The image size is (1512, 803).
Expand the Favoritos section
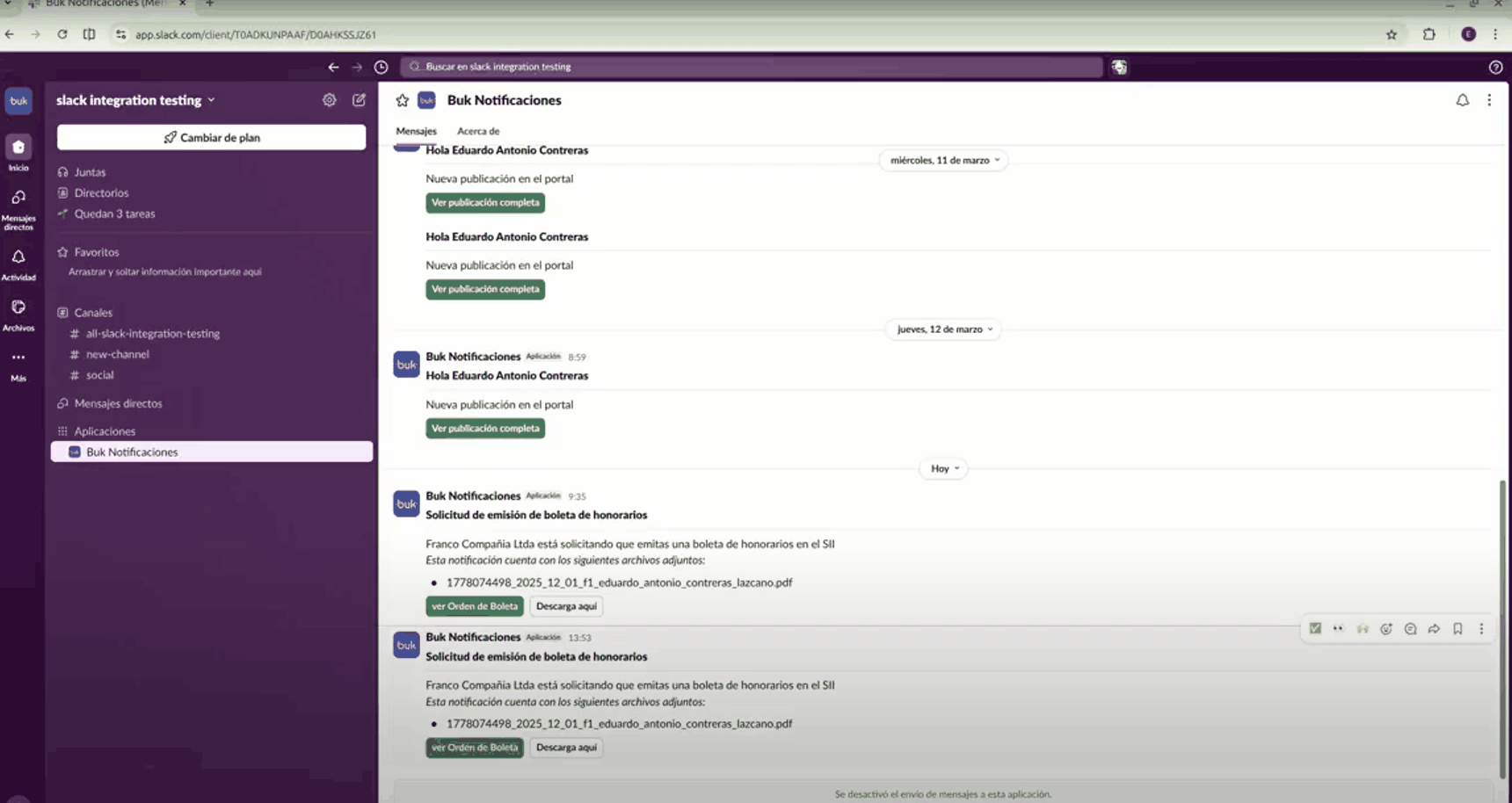[x=96, y=252]
